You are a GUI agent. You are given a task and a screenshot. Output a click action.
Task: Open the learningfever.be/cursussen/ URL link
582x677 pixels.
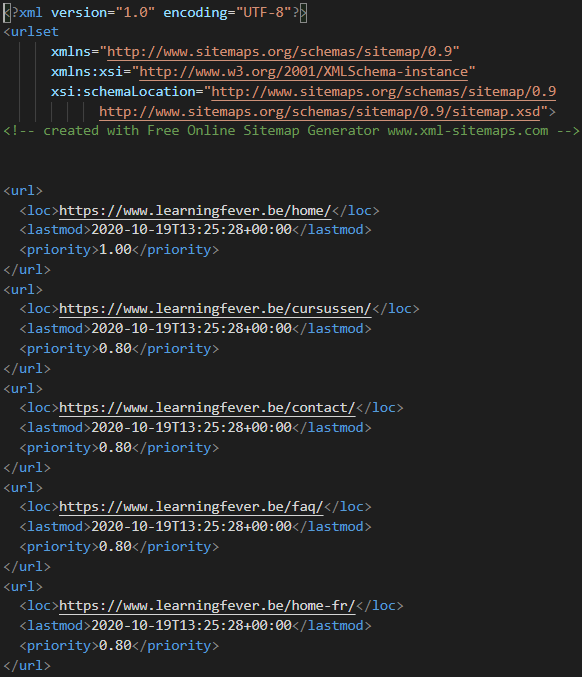tap(215, 309)
